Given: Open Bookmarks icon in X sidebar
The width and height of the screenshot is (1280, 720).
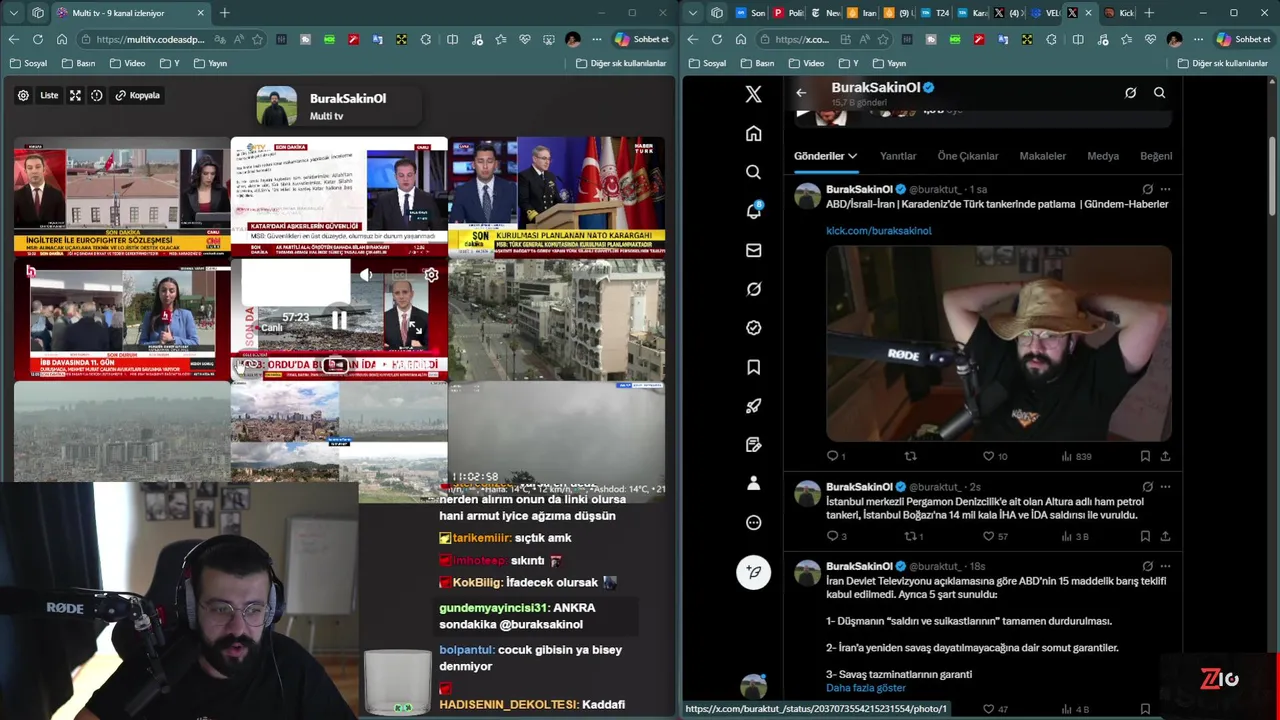Looking at the screenshot, I should click(x=754, y=367).
